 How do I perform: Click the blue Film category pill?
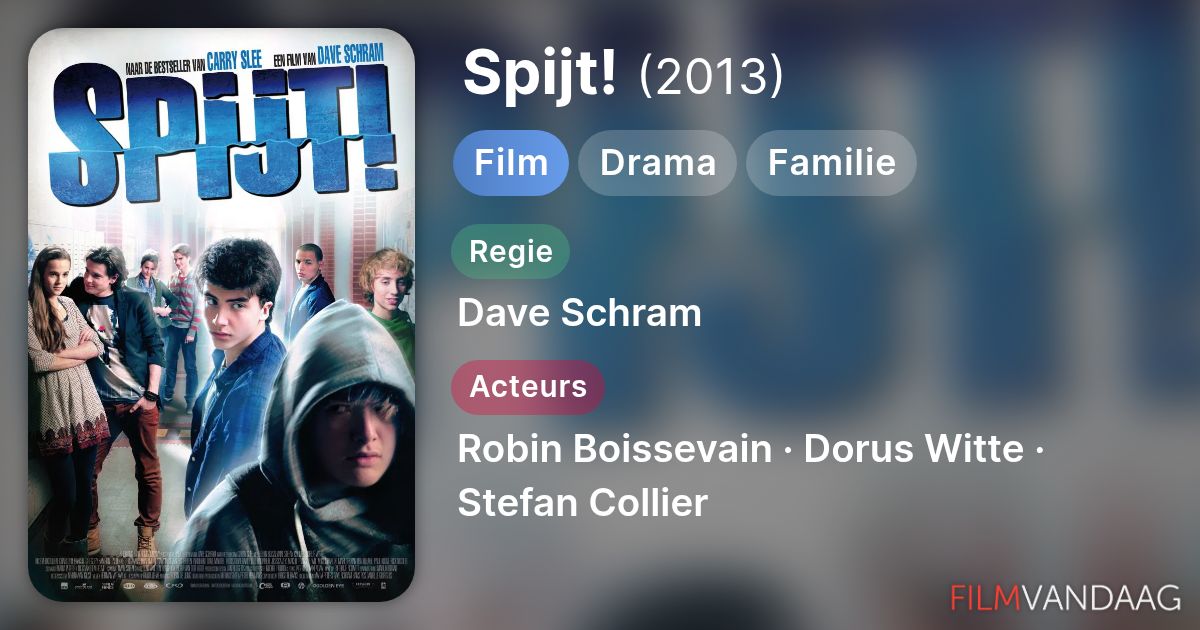(x=511, y=163)
